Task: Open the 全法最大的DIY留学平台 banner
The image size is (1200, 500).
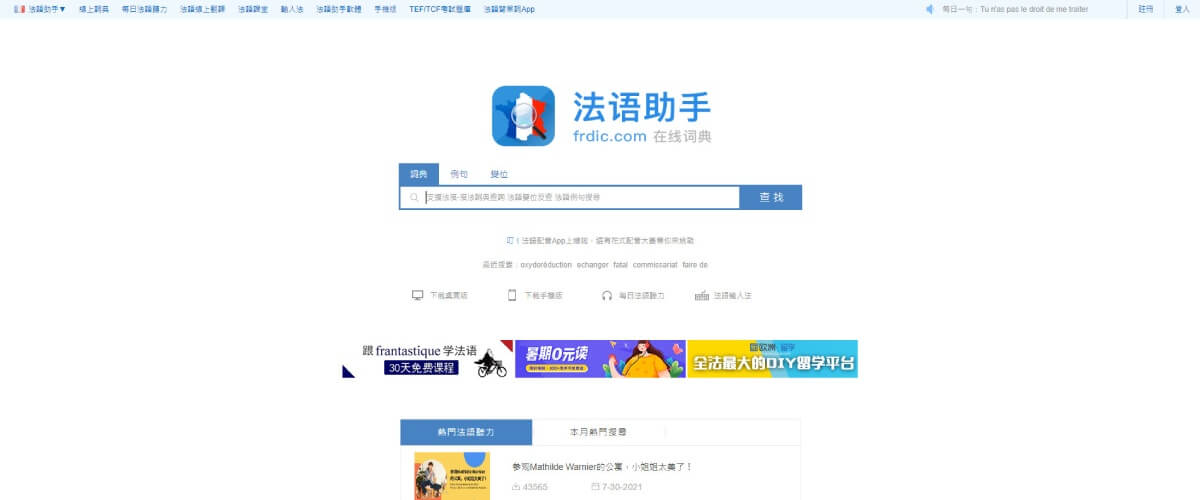Action: [772, 359]
